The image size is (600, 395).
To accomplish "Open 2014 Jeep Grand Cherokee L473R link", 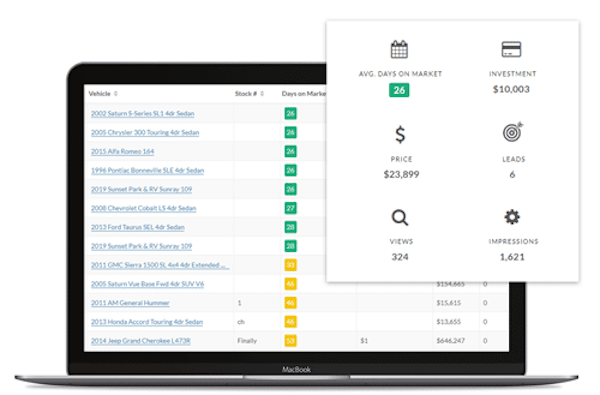I will (140, 341).
